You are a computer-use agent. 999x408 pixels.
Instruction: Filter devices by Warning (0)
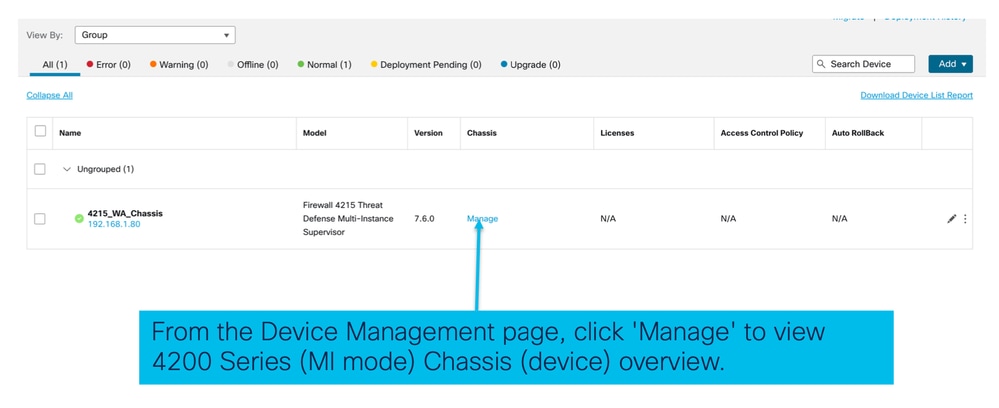(179, 64)
